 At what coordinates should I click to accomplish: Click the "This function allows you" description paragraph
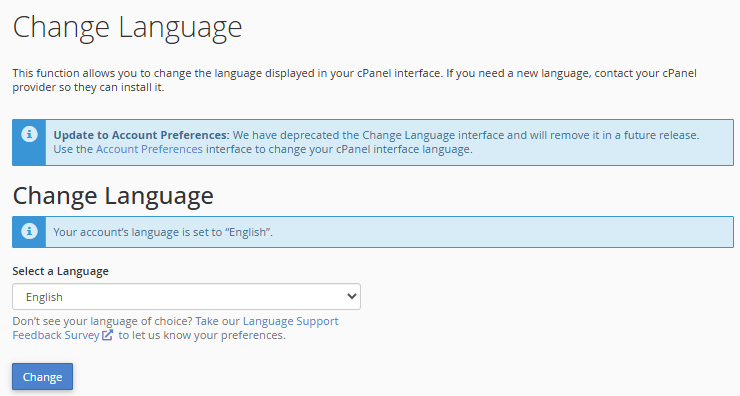coord(354,80)
